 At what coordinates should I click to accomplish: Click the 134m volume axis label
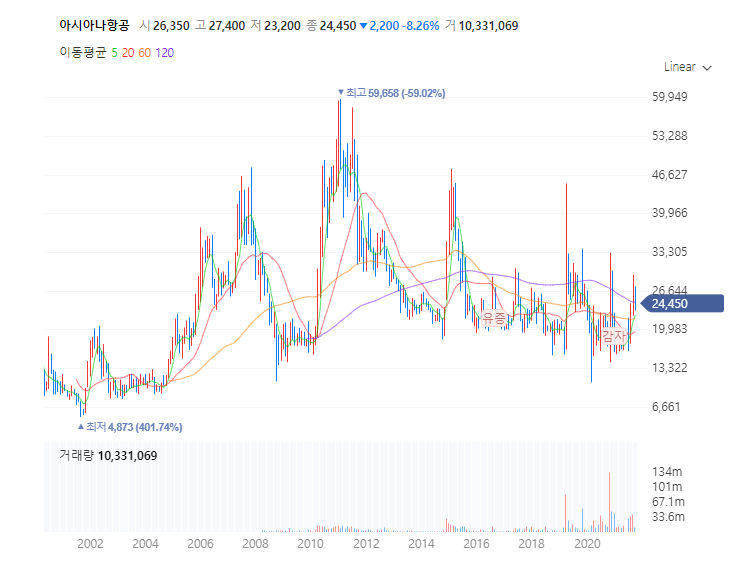(667, 472)
